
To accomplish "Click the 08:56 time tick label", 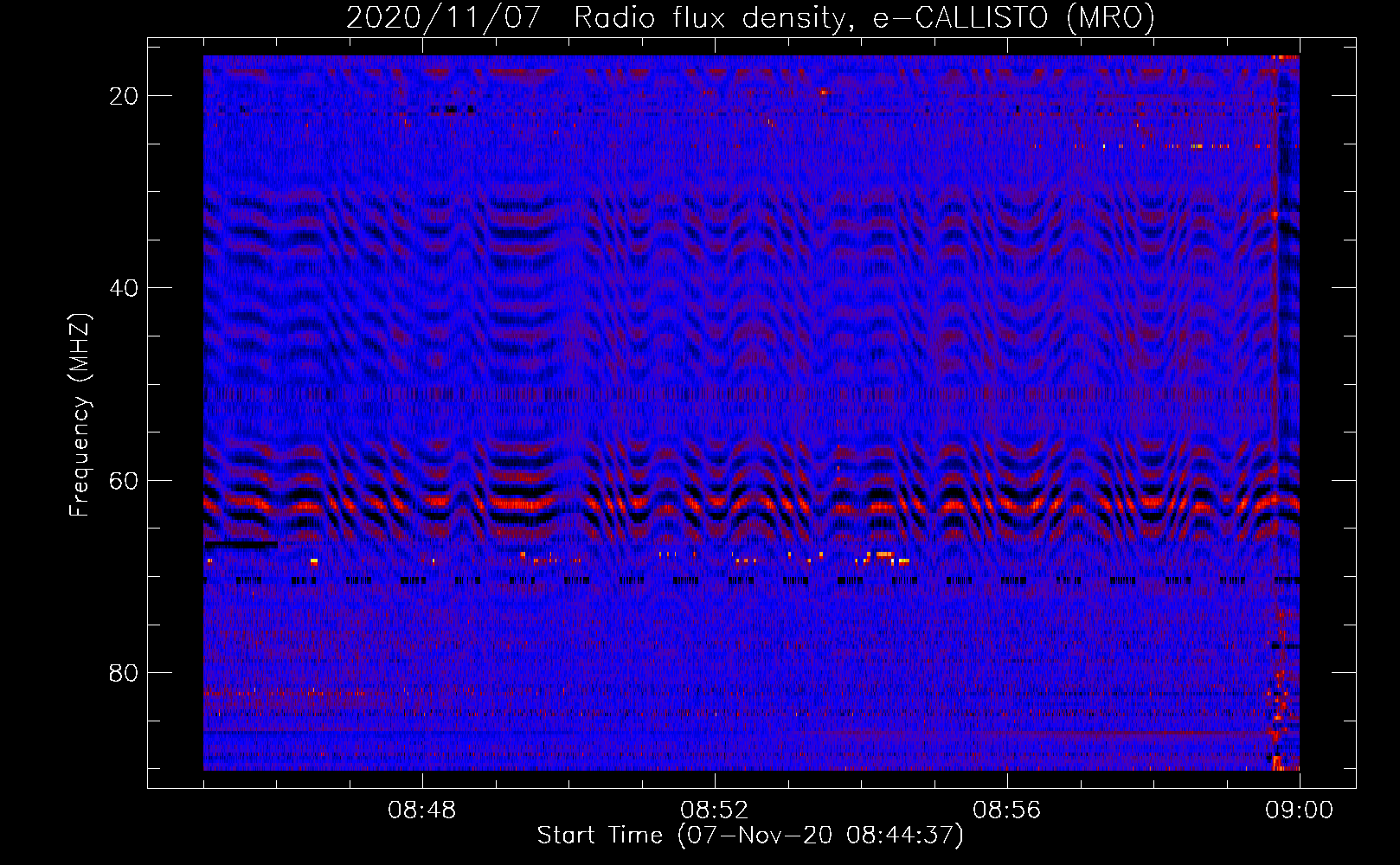I will [1007, 811].
